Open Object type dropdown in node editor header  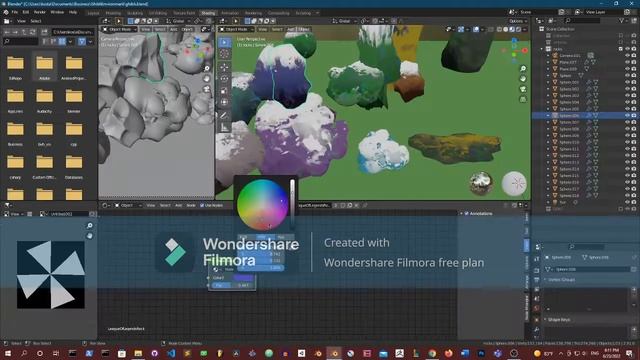(128, 205)
